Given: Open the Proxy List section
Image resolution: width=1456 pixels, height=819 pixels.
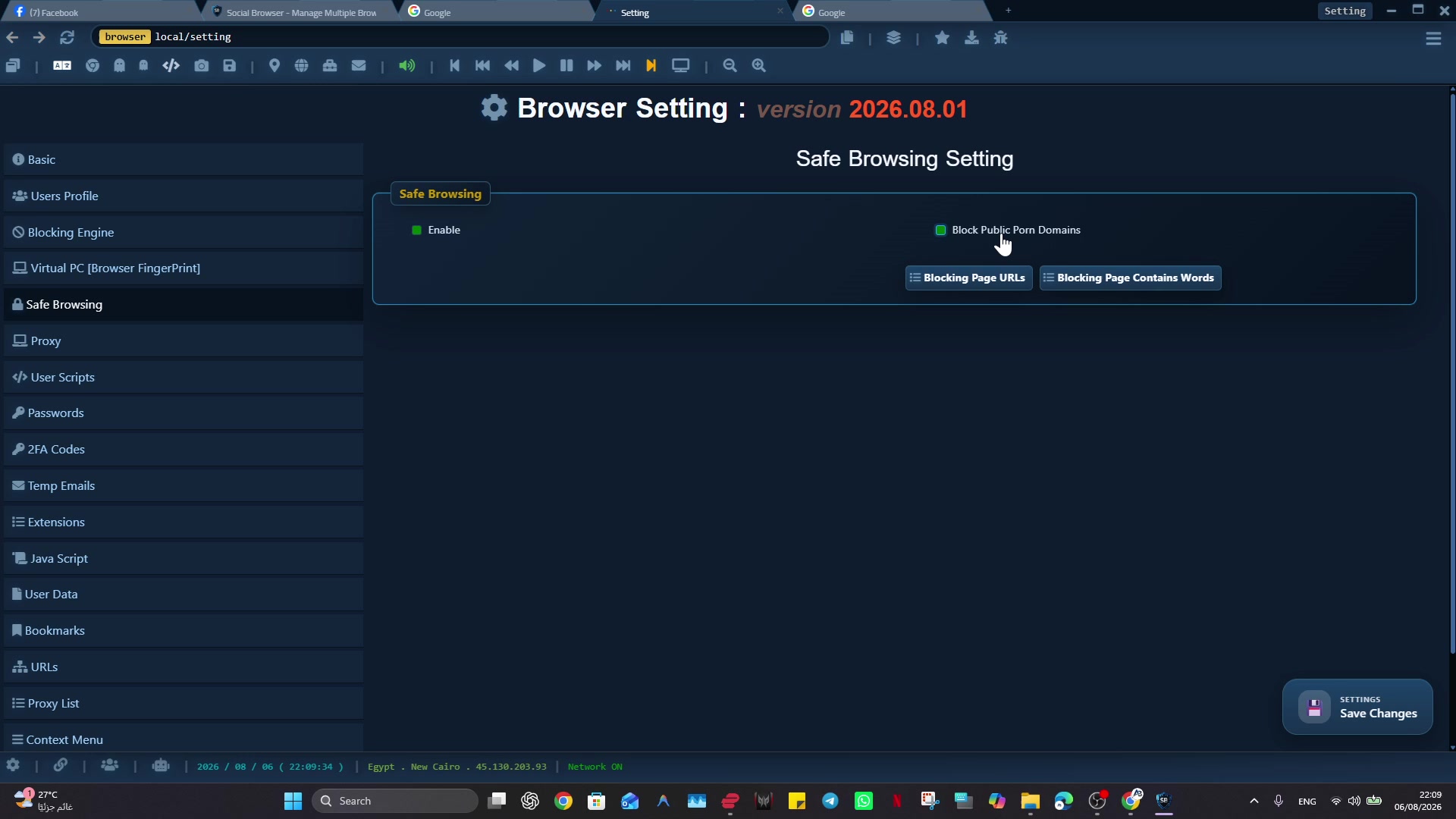Looking at the screenshot, I should click(x=184, y=704).
